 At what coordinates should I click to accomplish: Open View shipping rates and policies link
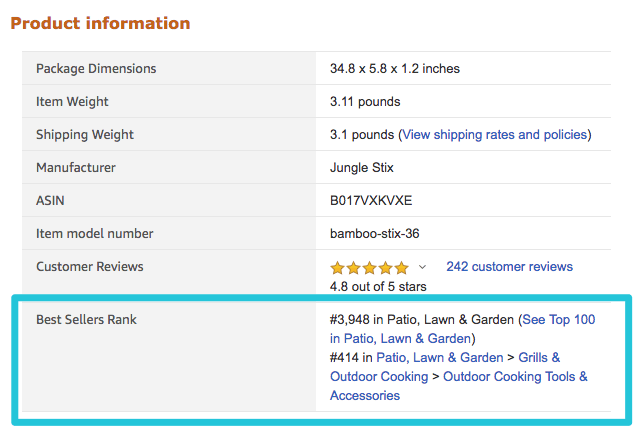pyautogui.click(x=495, y=135)
